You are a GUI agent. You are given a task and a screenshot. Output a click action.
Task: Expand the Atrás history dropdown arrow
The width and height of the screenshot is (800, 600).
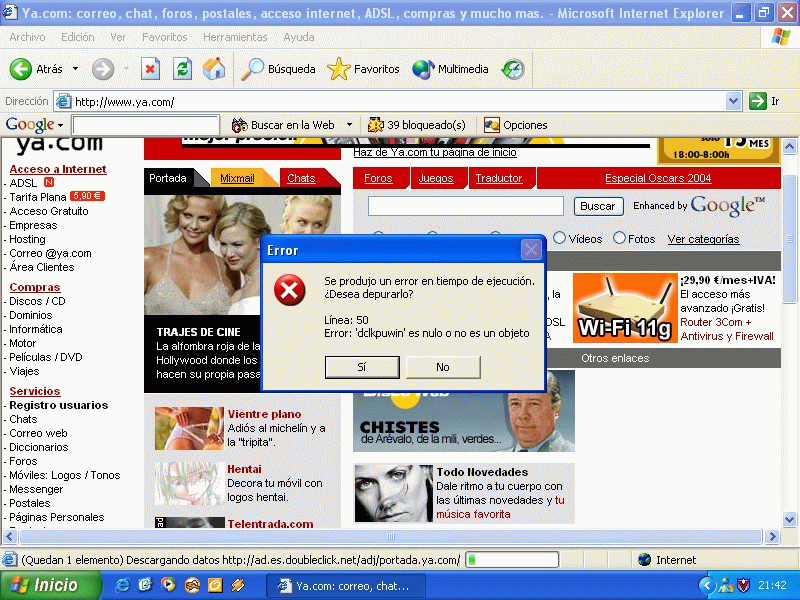click(76, 69)
